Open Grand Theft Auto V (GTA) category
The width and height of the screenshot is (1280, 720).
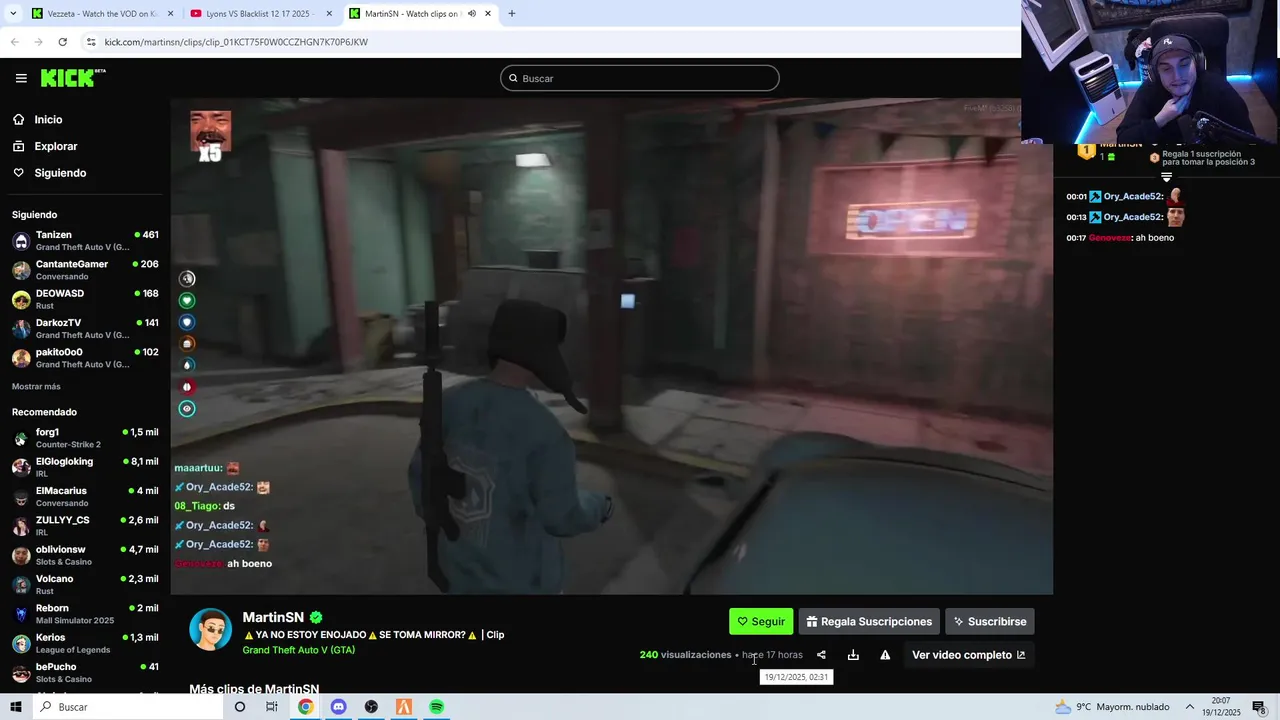coord(298,650)
